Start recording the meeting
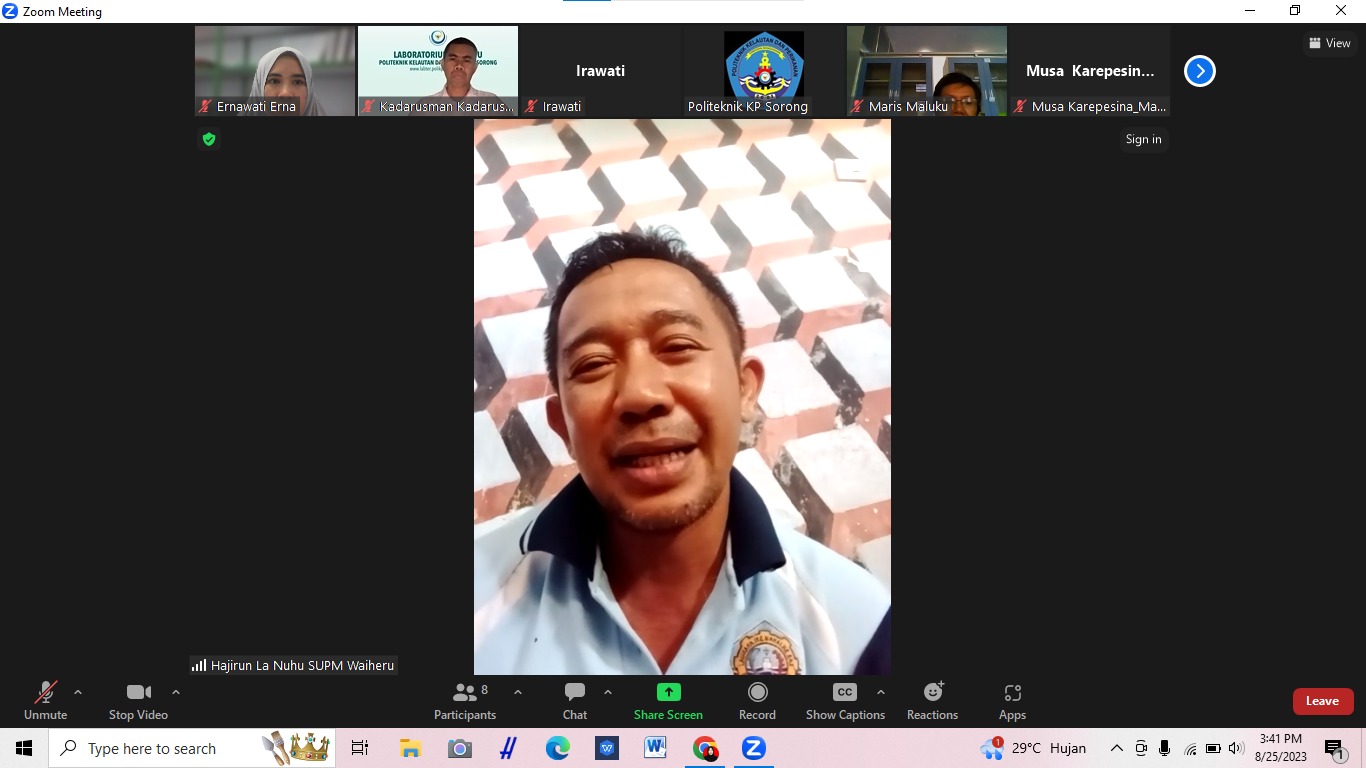The width and height of the screenshot is (1366, 768). pyautogui.click(x=757, y=701)
